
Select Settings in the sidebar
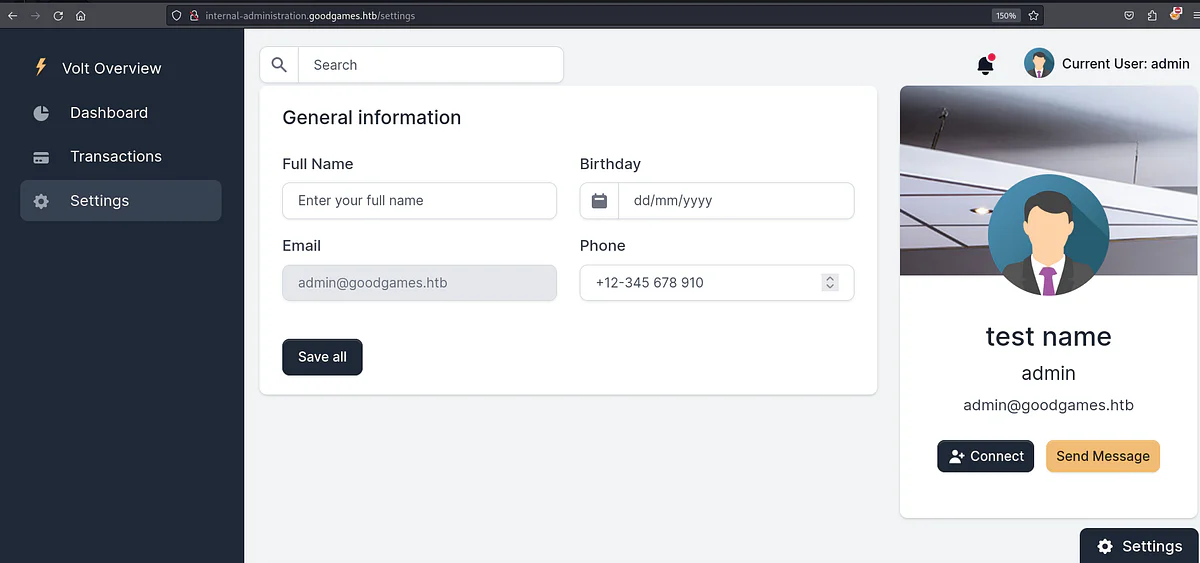click(x=121, y=201)
